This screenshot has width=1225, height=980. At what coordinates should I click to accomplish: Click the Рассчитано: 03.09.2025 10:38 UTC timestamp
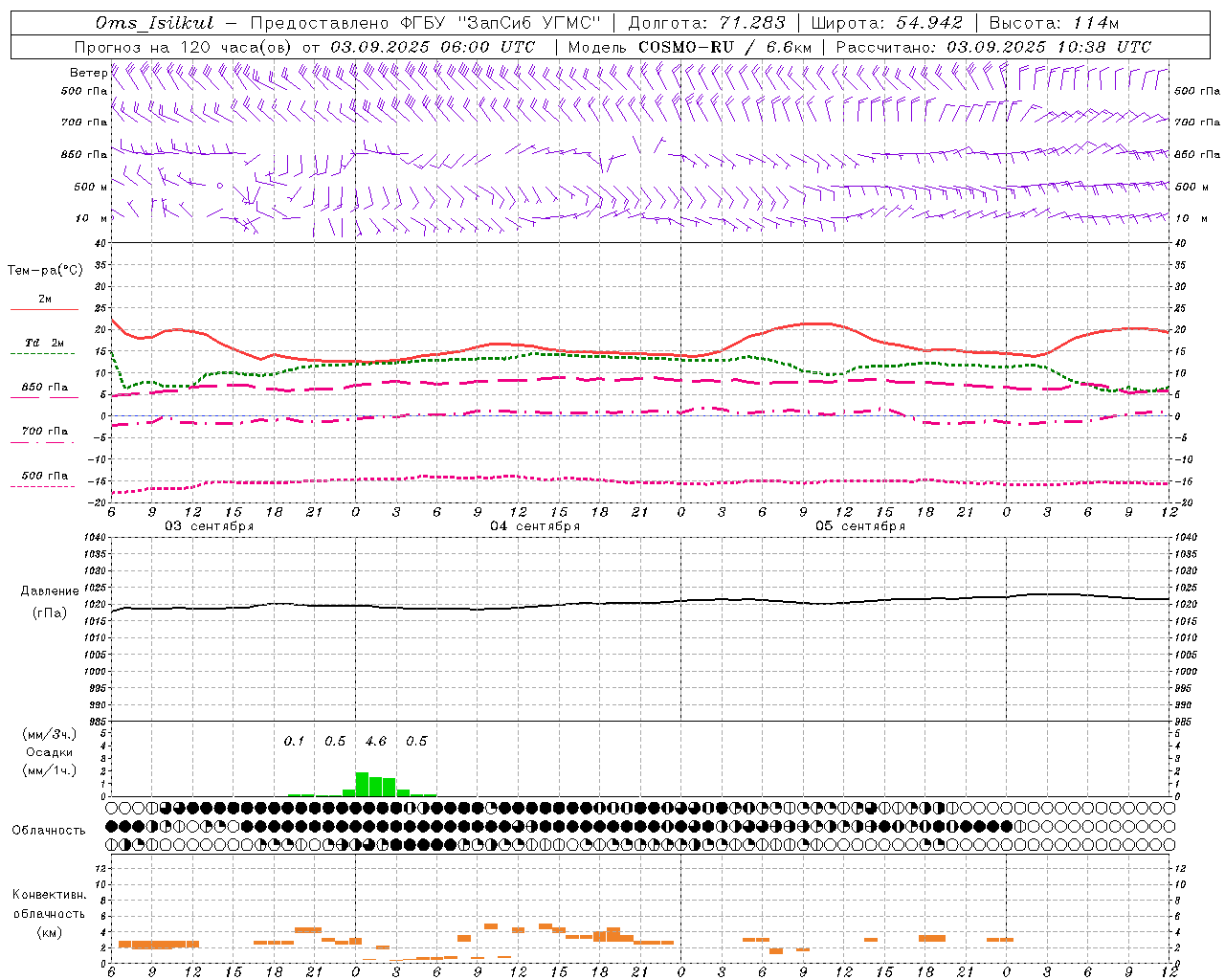point(993,47)
